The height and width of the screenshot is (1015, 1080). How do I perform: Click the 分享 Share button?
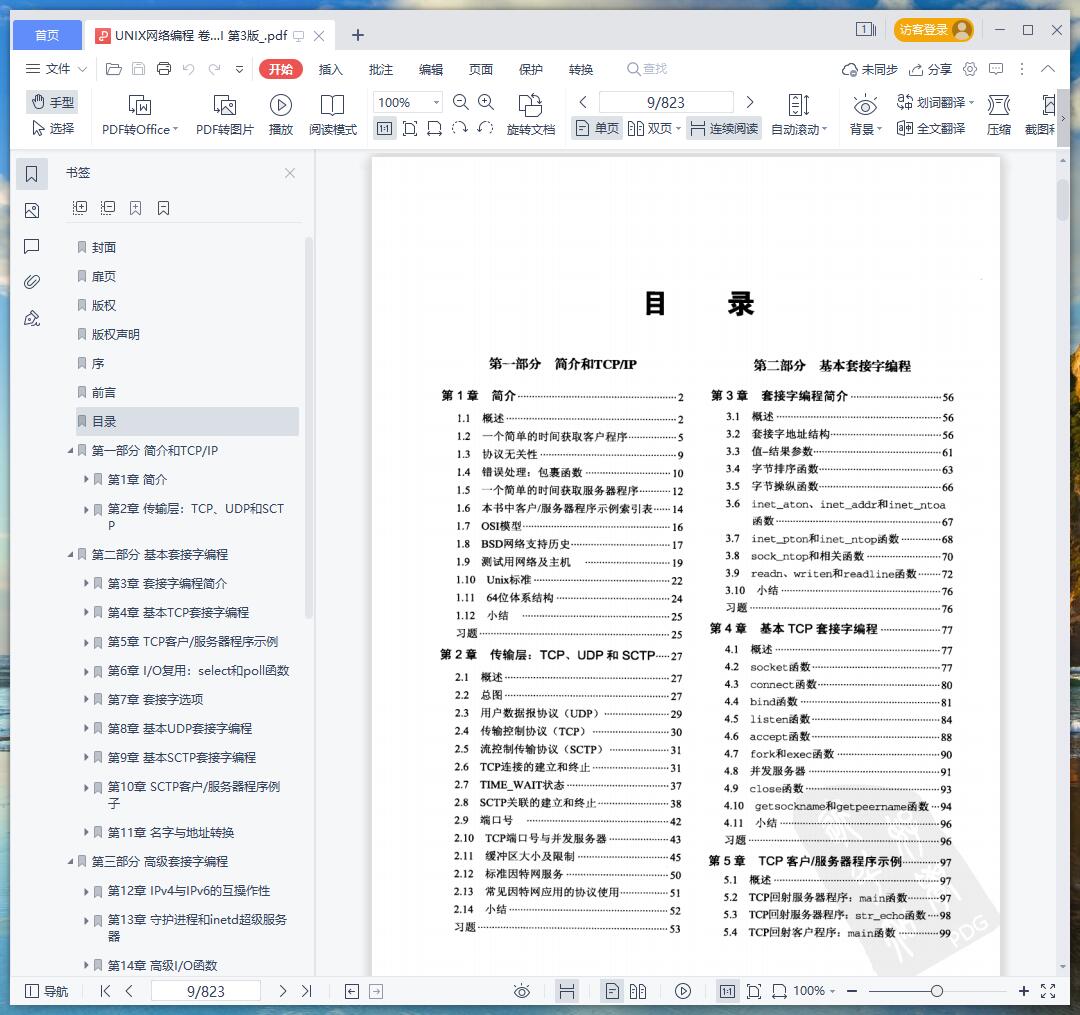(930, 69)
